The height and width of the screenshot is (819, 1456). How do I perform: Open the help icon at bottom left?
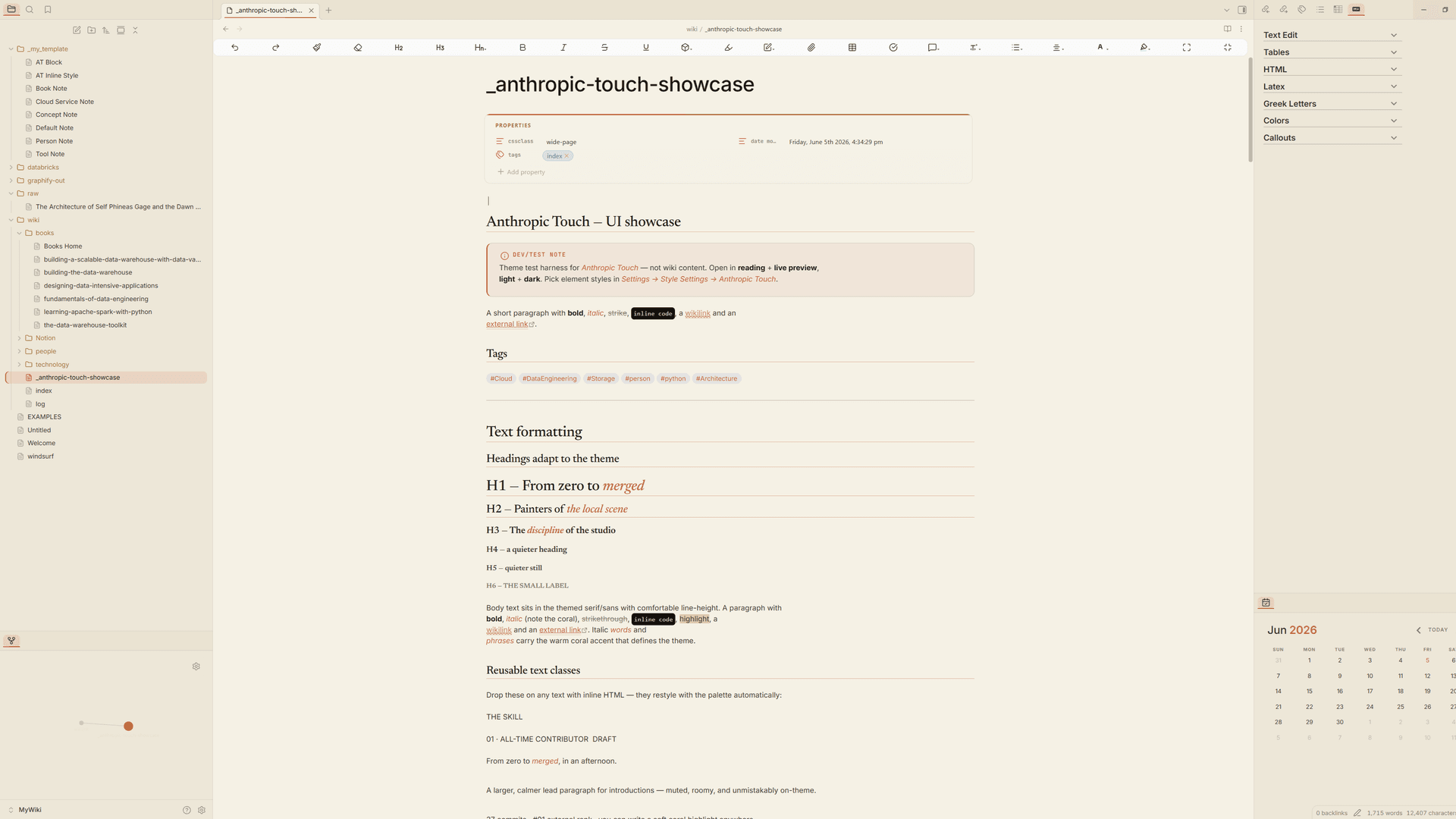click(x=187, y=810)
